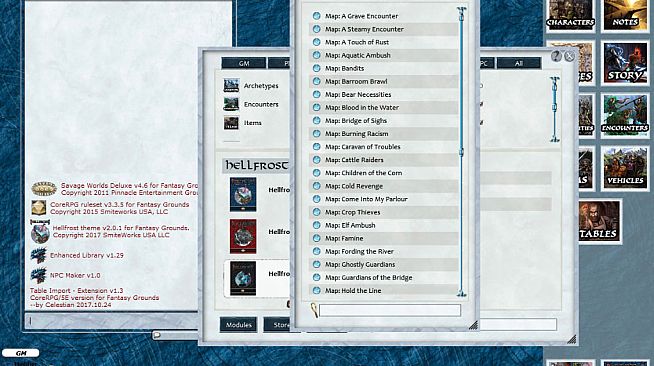Open Map: Children of the Corn
Image resolution: width=654 pixels, height=366 pixels.
pos(363,173)
